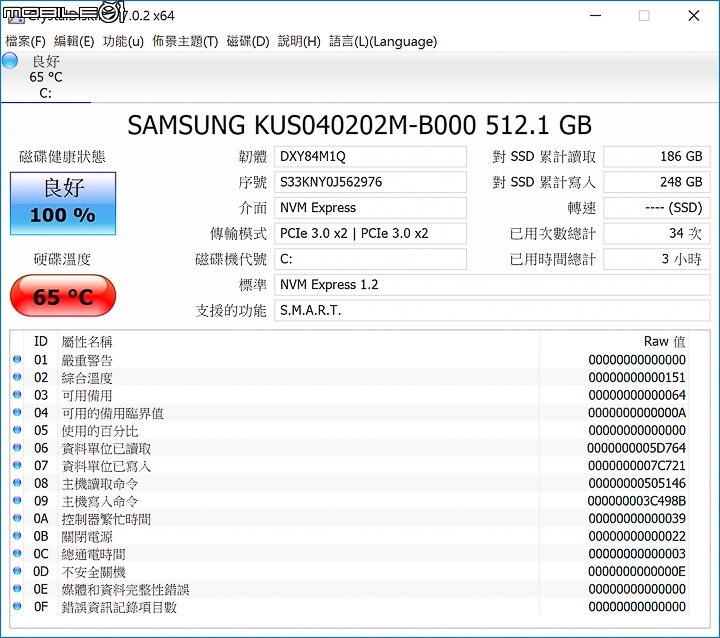Select the 媒體和資料完整性錯誤 attribute row
Screen dimensions: 720x638
(x=349, y=589)
